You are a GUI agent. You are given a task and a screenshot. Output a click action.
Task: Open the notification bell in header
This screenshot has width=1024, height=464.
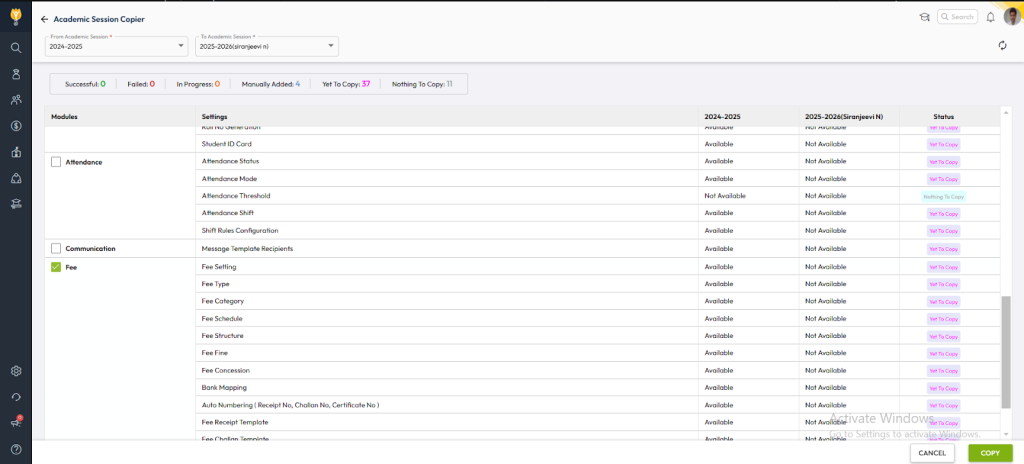coord(990,17)
